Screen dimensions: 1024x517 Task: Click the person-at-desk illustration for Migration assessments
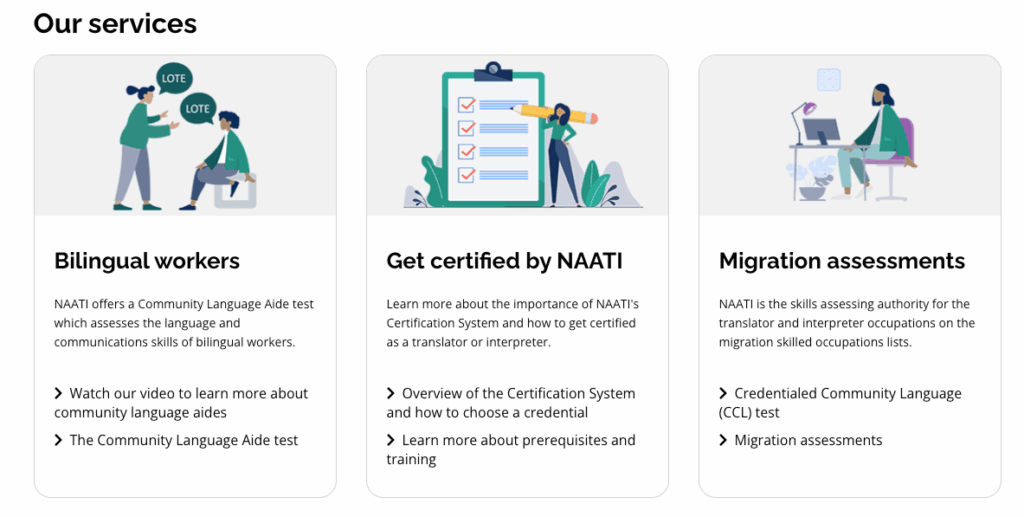[x=850, y=136]
